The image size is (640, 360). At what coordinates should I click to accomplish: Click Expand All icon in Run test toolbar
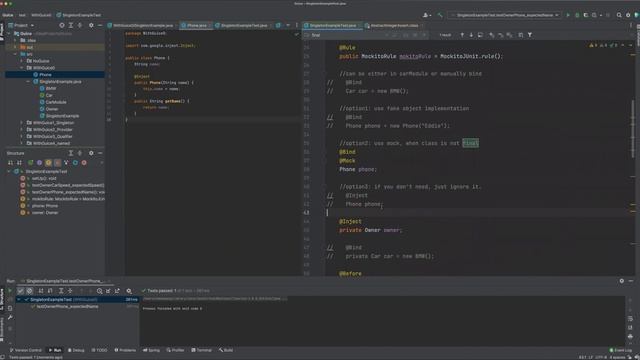tap(61, 291)
